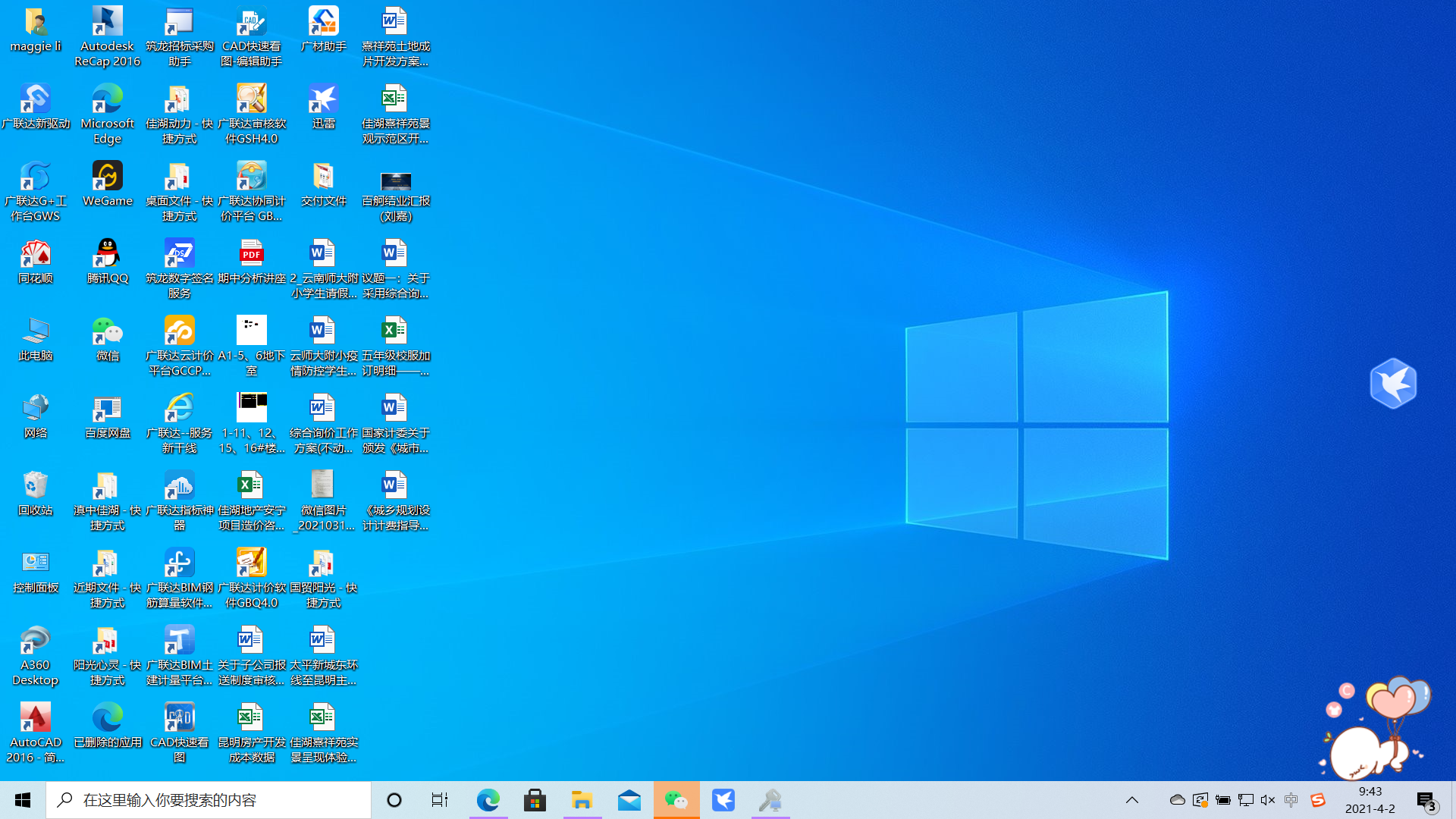Open the 广联达云计价平台GCCP shortcut
The image size is (1456, 819).
click(180, 347)
